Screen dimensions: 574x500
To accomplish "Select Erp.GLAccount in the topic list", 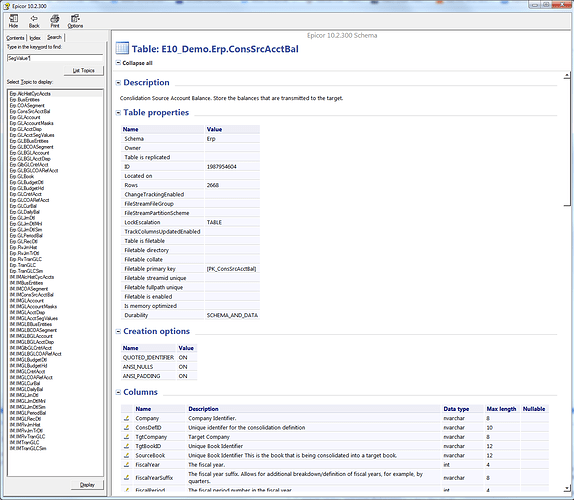I will (x=25, y=117).
